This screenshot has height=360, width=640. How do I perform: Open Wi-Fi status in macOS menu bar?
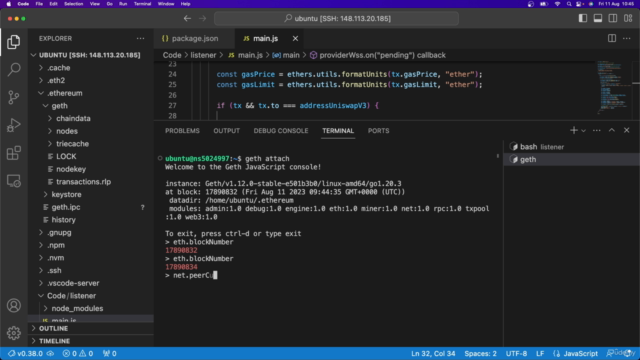click(x=557, y=4)
